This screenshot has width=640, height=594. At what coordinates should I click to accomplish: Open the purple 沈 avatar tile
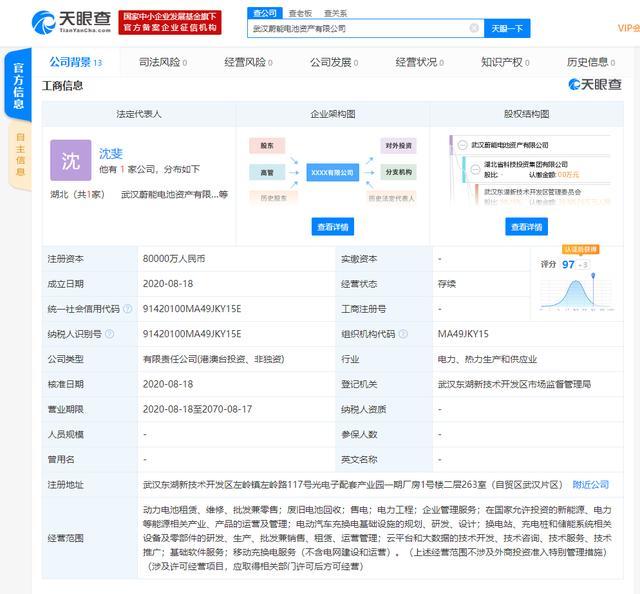[x=71, y=160]
